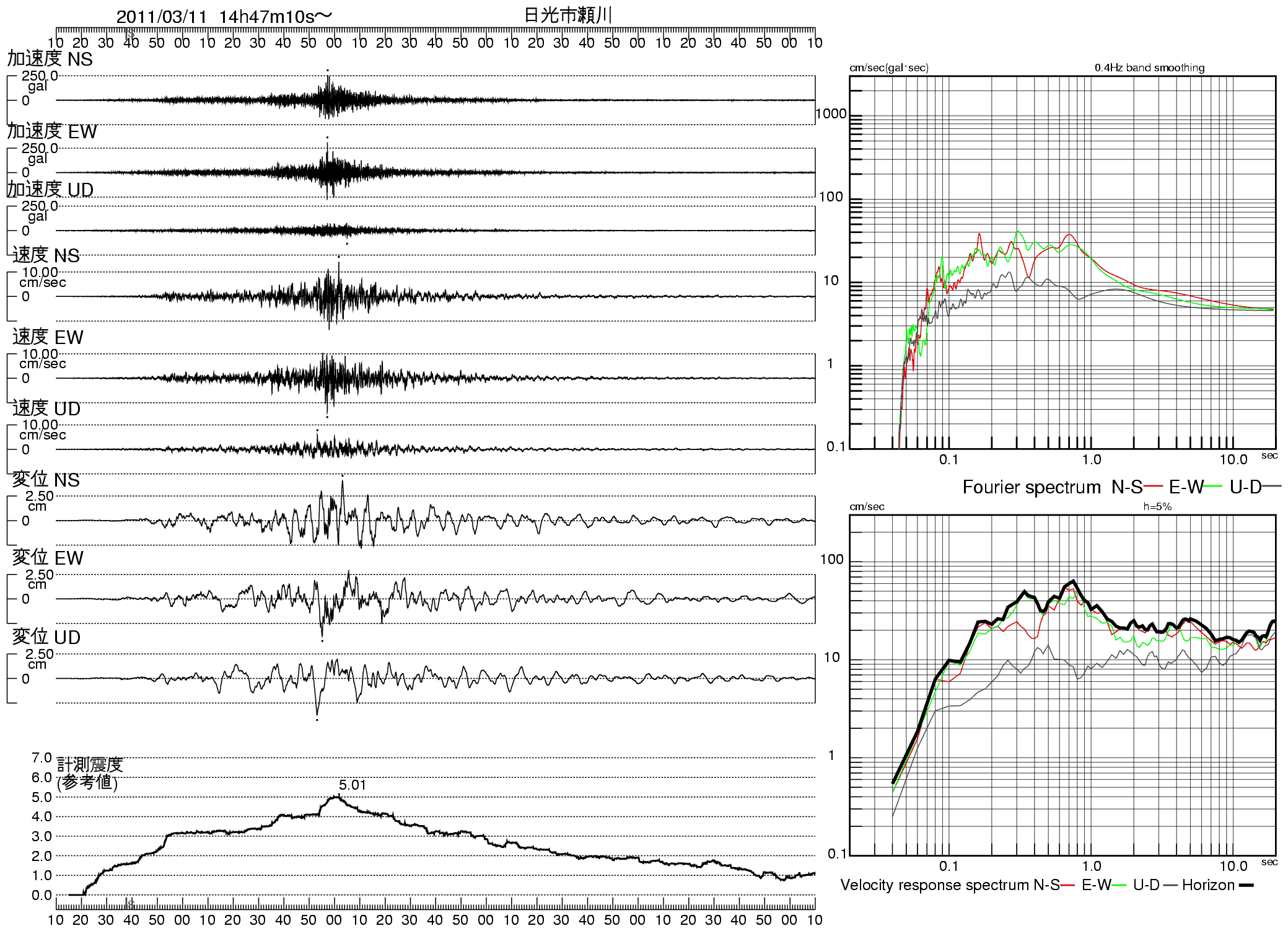
Task: Select the 速度 EW label
Action: pos(48,337)
